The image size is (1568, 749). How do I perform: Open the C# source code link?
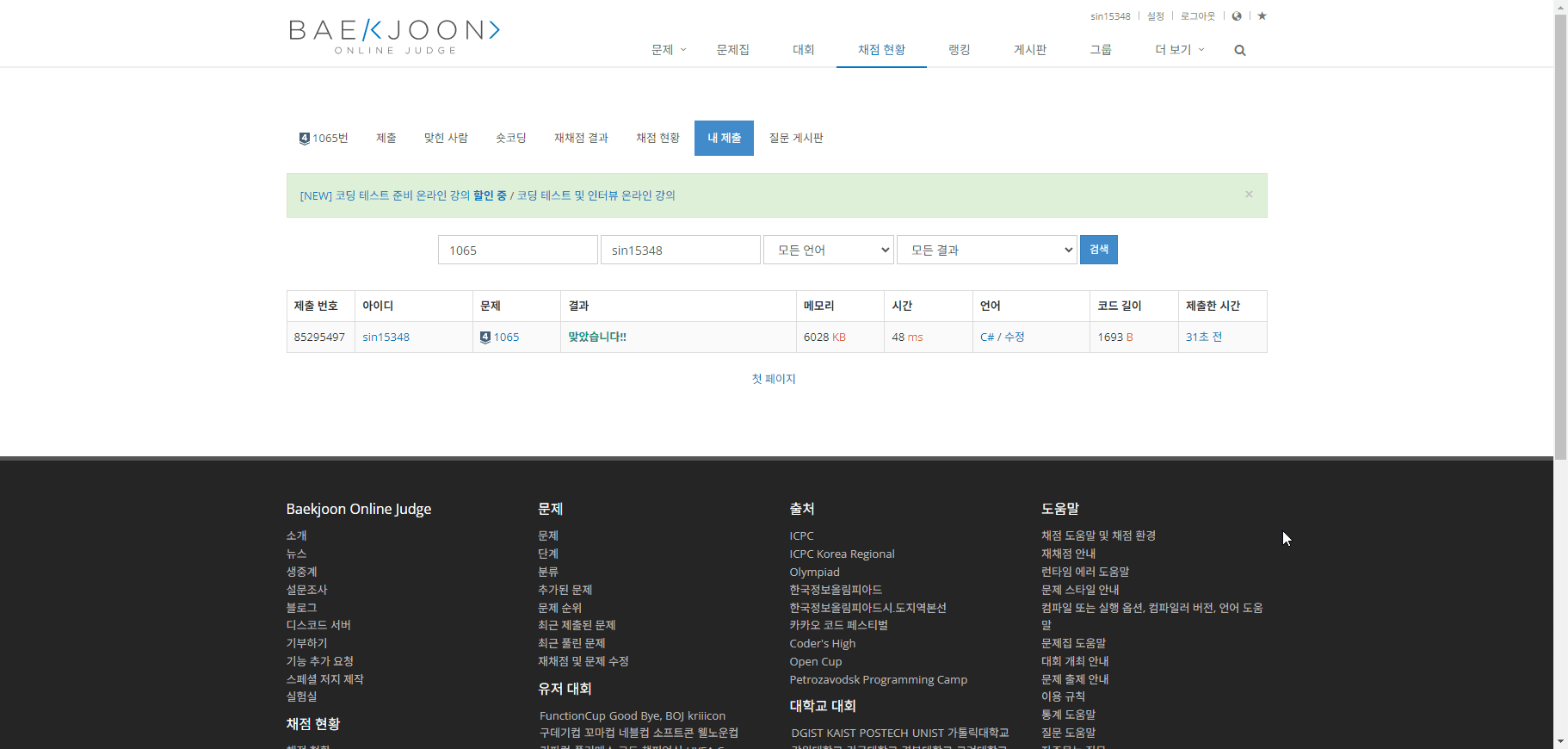click(x=987, y=337)
